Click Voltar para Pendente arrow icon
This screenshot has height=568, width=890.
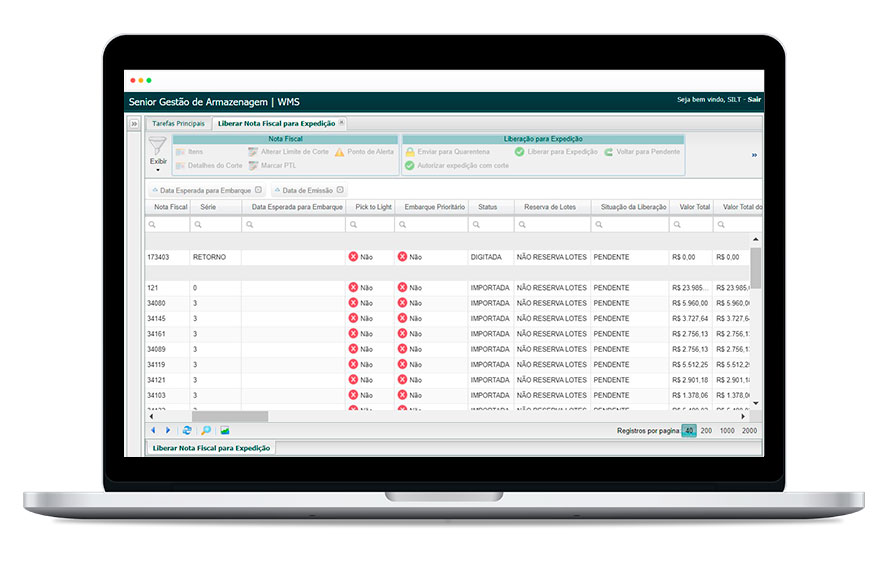[x=608, y=152]
